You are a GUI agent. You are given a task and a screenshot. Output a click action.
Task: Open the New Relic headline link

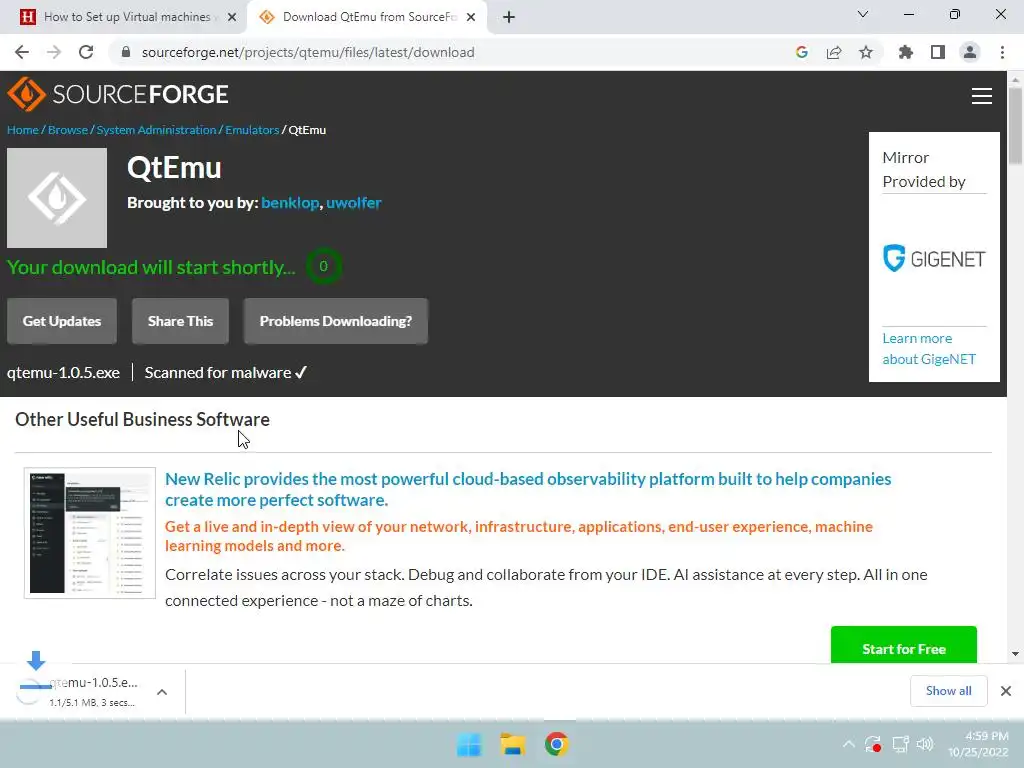click(528, 489)
